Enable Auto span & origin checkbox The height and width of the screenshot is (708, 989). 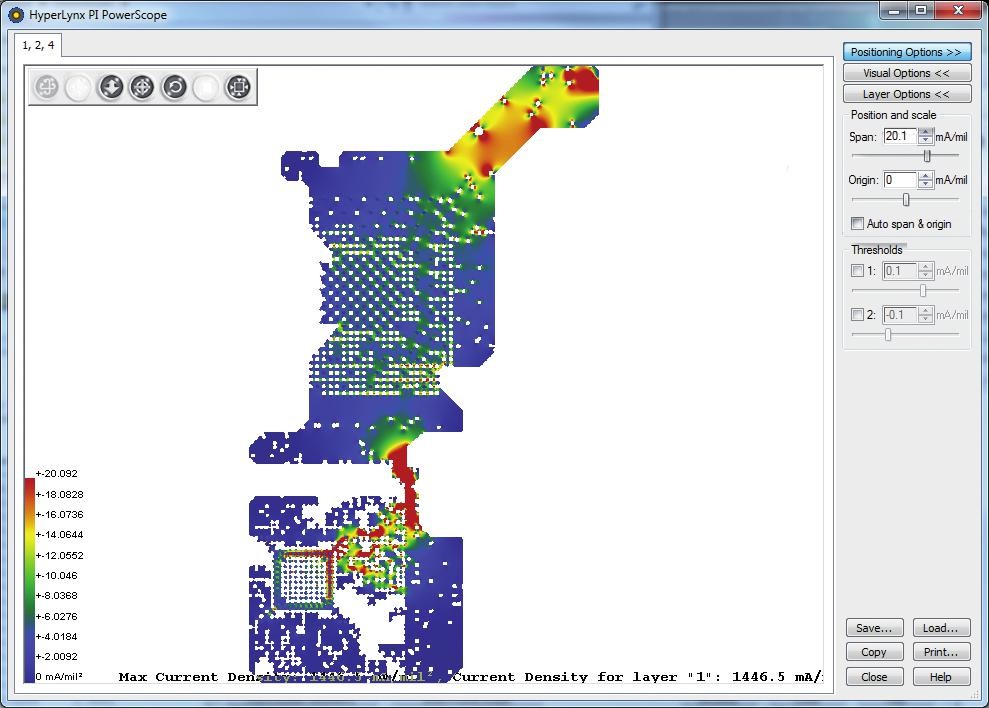pyautogui.click(x=857, y=224)
